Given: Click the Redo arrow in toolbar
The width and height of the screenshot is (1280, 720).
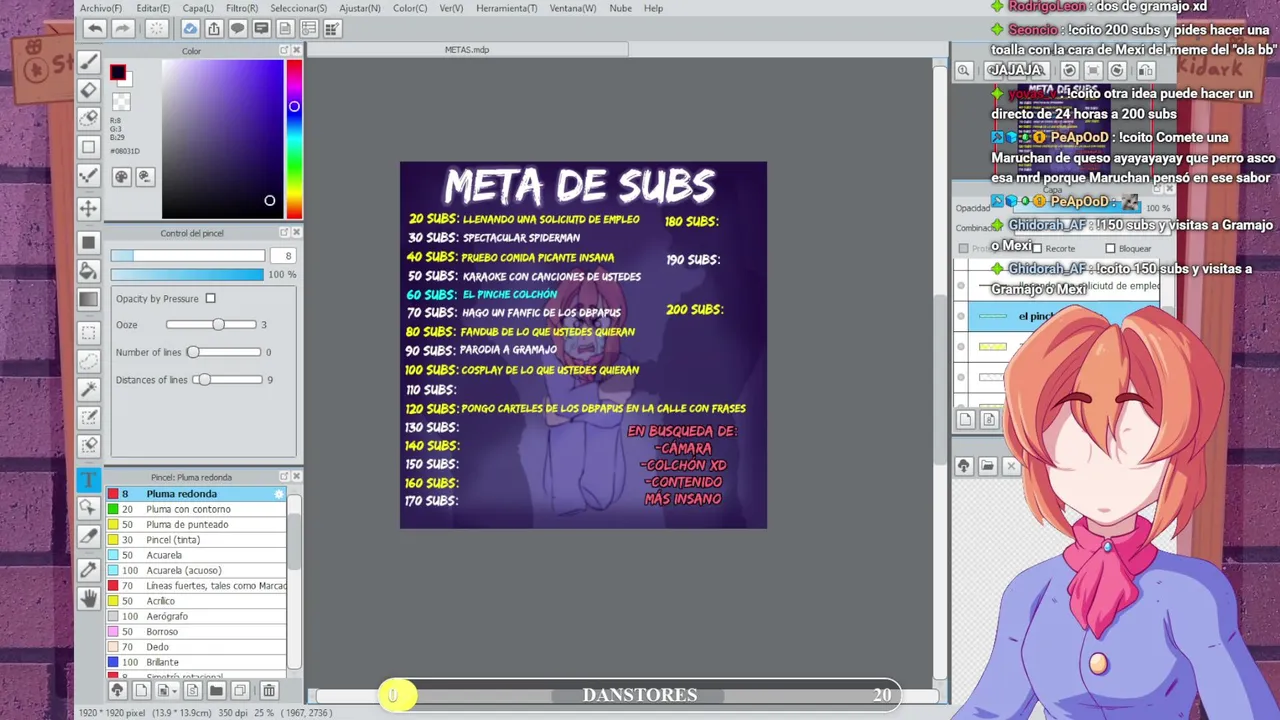Looking at the screenshot, I should (123, 29).
